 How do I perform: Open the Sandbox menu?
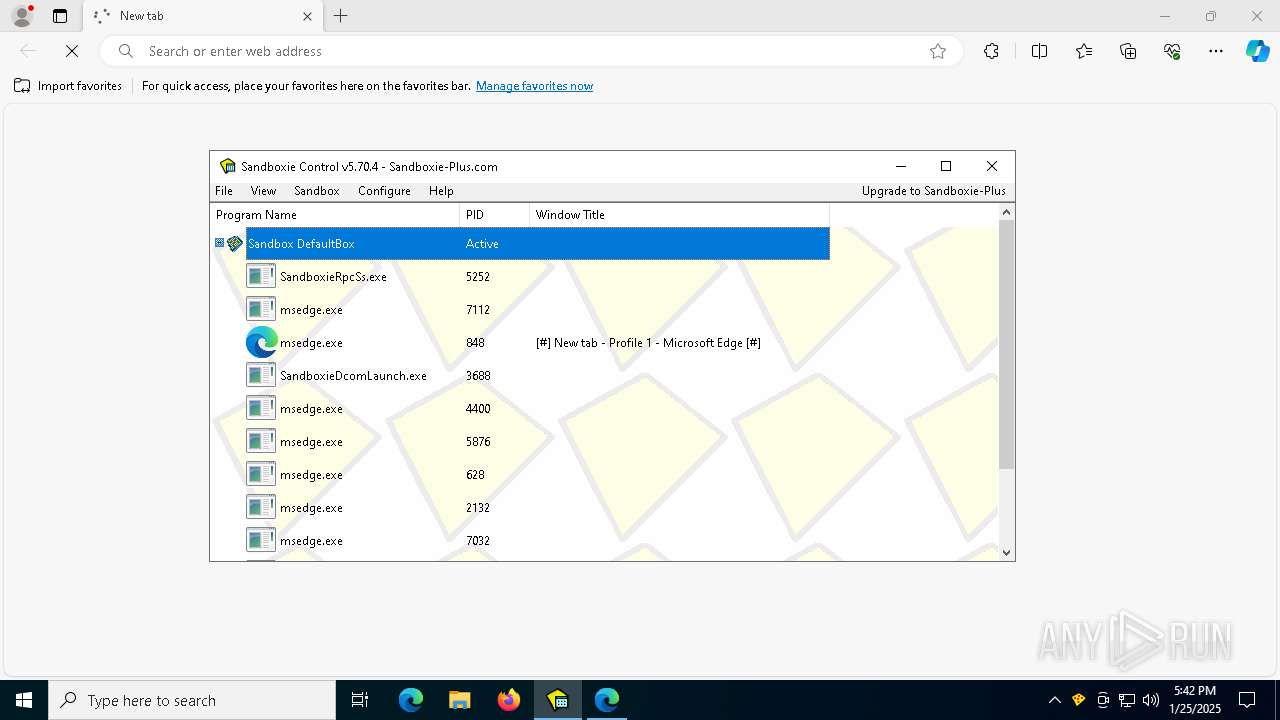tap(317, 191)
